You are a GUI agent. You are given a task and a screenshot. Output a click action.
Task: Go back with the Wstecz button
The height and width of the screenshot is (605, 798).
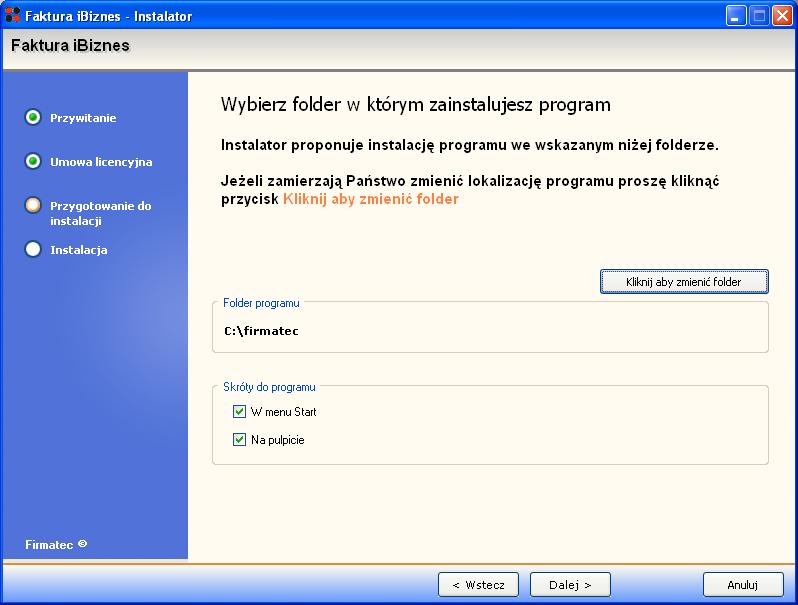478,585
